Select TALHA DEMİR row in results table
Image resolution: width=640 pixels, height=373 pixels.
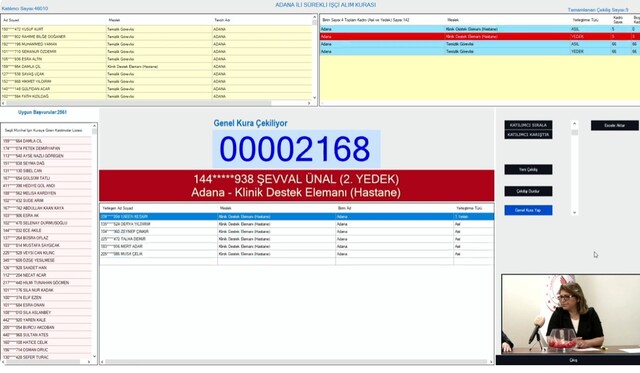click(297, 239)
